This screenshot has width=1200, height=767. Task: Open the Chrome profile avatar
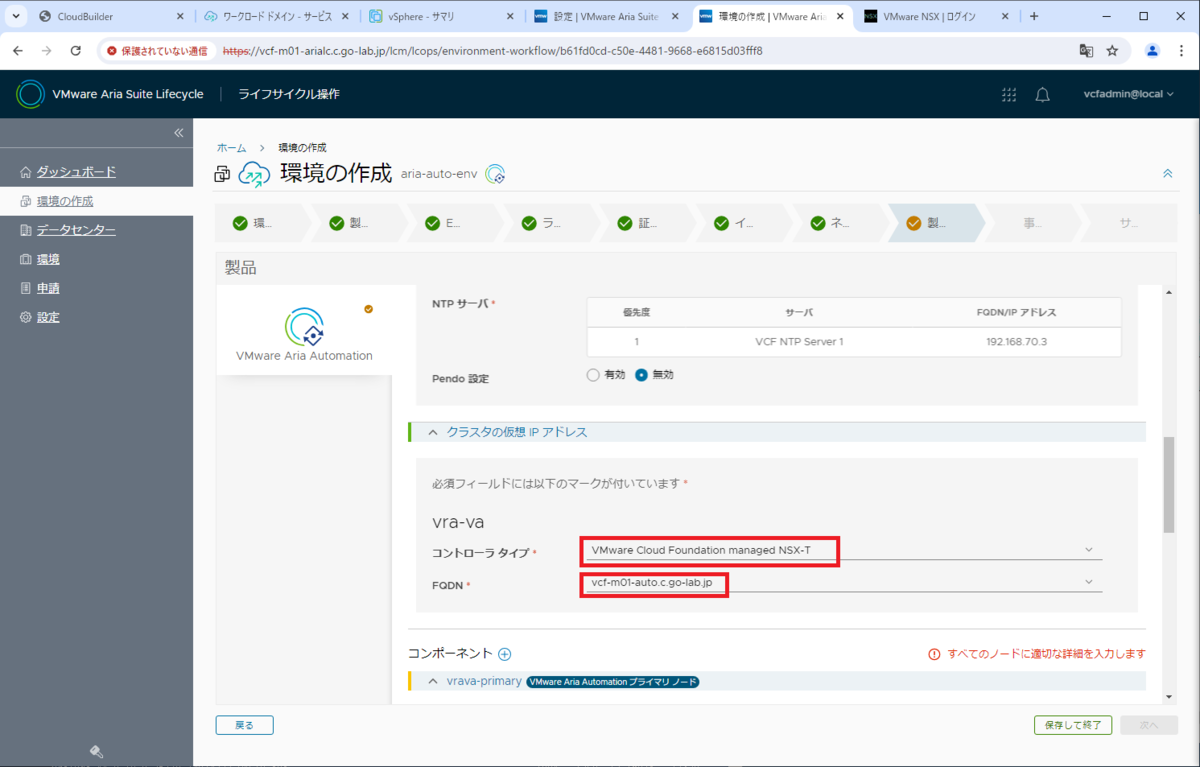[x=1152, y=50]
